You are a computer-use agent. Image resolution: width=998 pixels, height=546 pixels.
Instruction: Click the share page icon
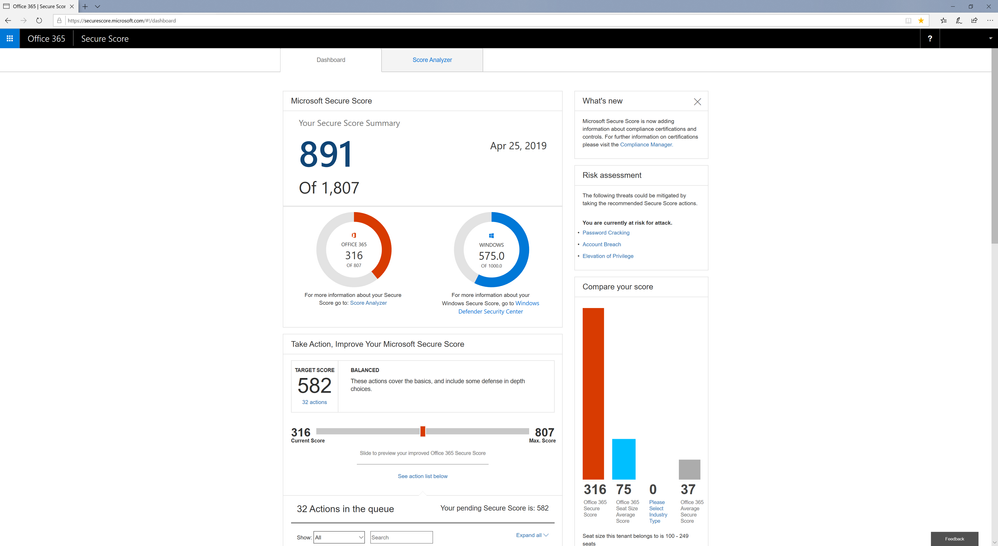(x=974, y=20)
